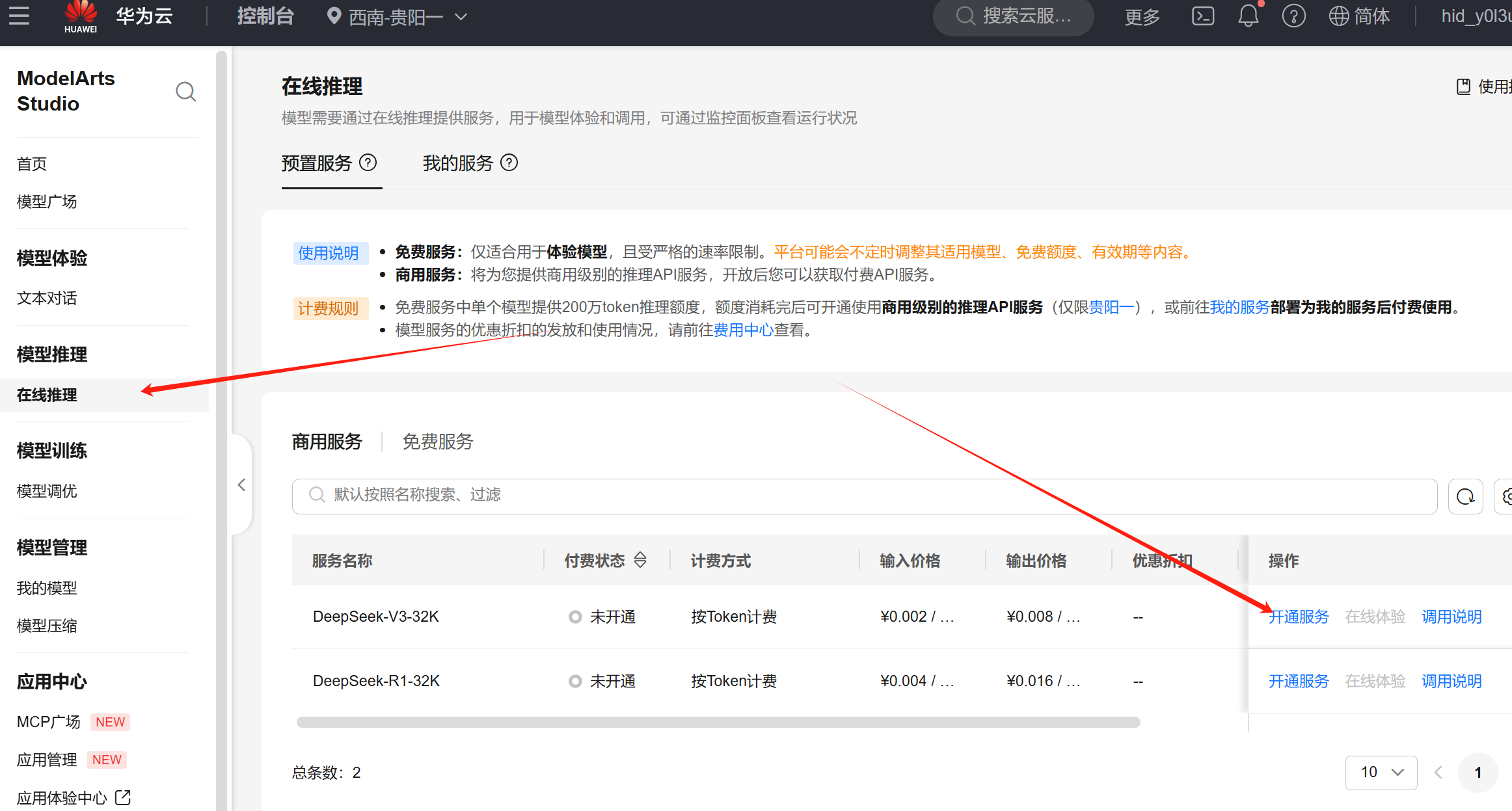Click the table horizontal scrollbar
The width and height of the screenshot is (1512, 811).
pos(718,722)
